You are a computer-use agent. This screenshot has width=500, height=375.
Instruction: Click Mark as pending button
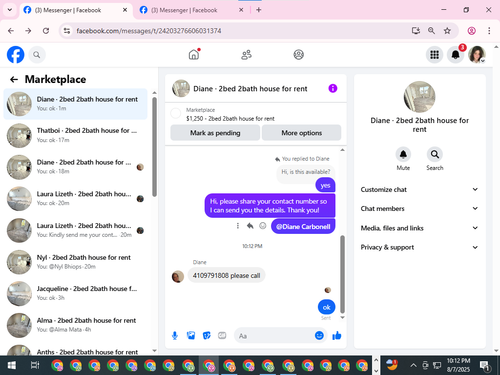(215, 133)
